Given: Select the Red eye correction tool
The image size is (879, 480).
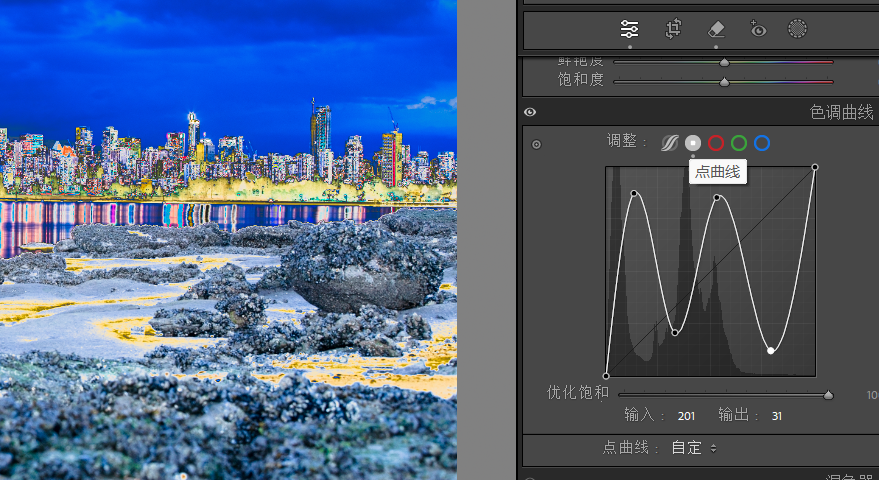Looking at the screenshot, I should click(x=758, y=29).
